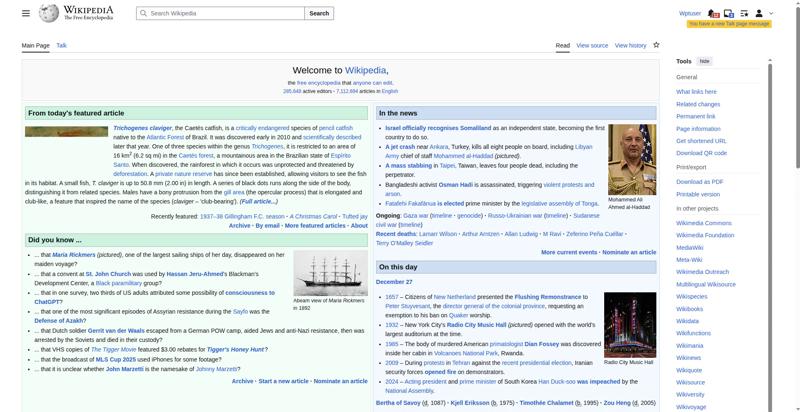The width and height of the screenshot is (800, 412).
Task: Expand the personal tools dropdown arrow
Action: coord(771,13)
